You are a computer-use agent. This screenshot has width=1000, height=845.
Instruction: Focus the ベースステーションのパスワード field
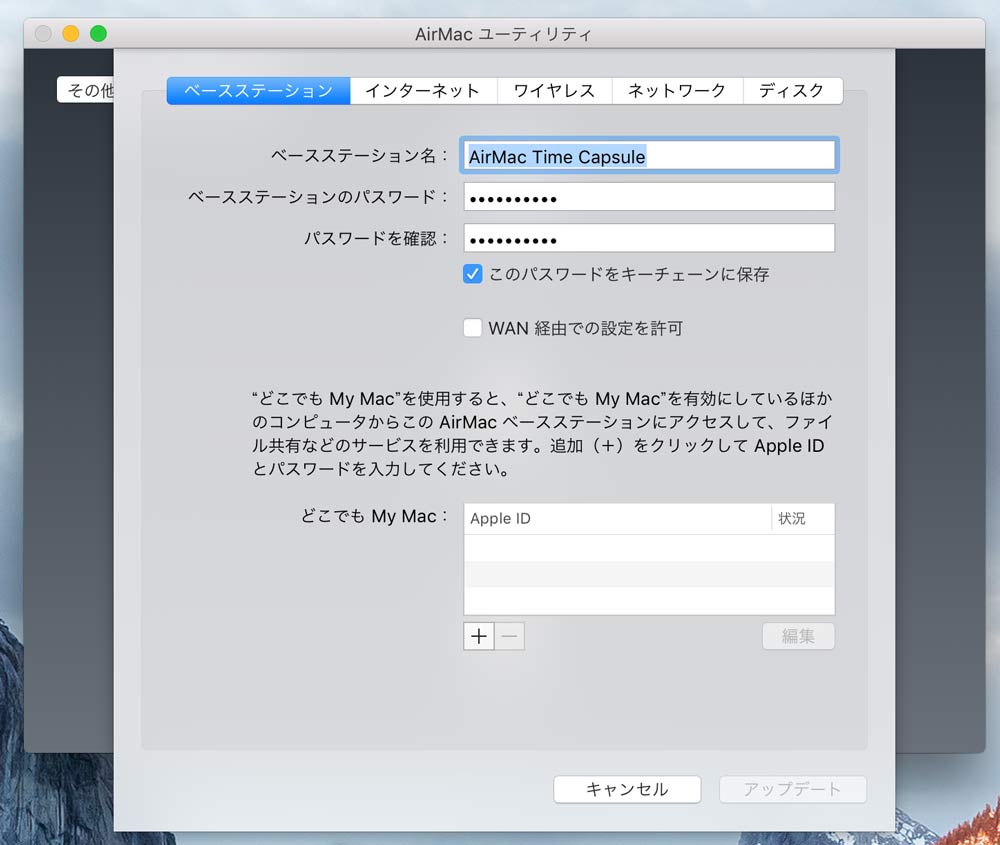point(649,197)
